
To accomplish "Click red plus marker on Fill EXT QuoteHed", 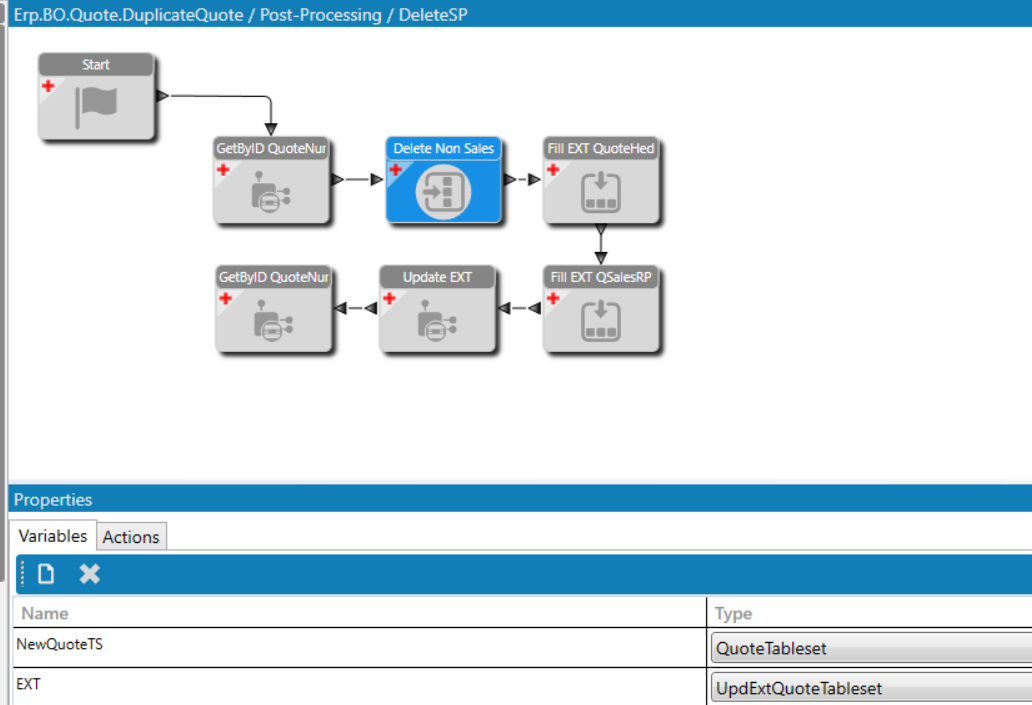I will coord(553,170).
